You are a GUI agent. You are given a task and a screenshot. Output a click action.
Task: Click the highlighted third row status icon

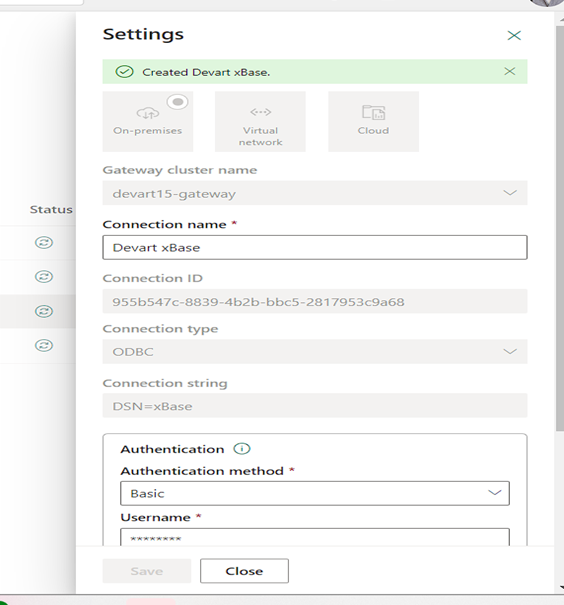point(44,311)
